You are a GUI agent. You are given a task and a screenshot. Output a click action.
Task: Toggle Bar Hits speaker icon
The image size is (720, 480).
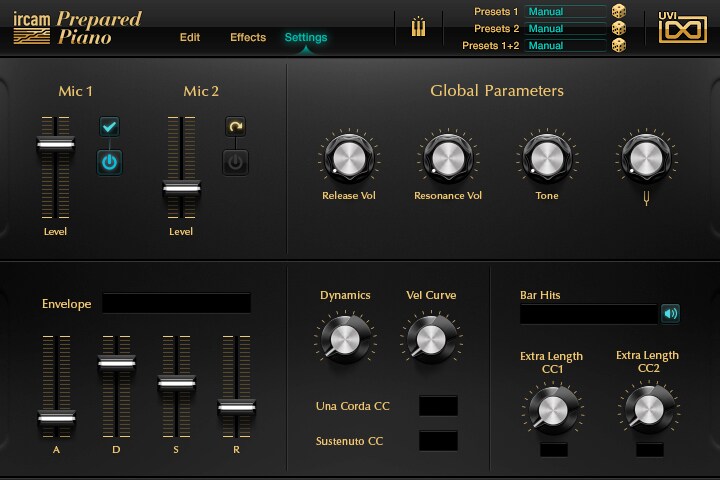pyautogui.click(x=670, y=313)
